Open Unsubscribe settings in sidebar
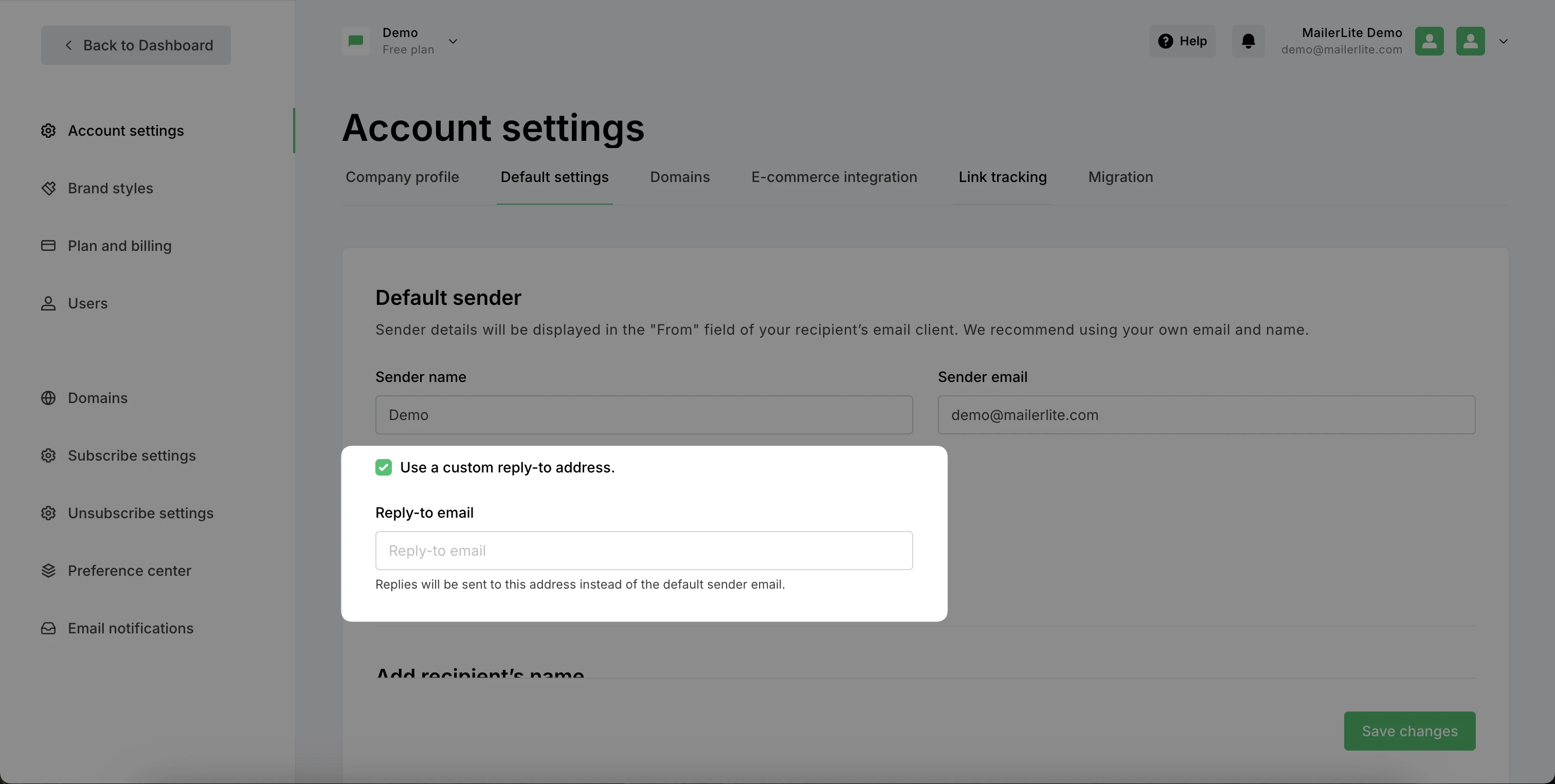 click(x=141, y=513)
